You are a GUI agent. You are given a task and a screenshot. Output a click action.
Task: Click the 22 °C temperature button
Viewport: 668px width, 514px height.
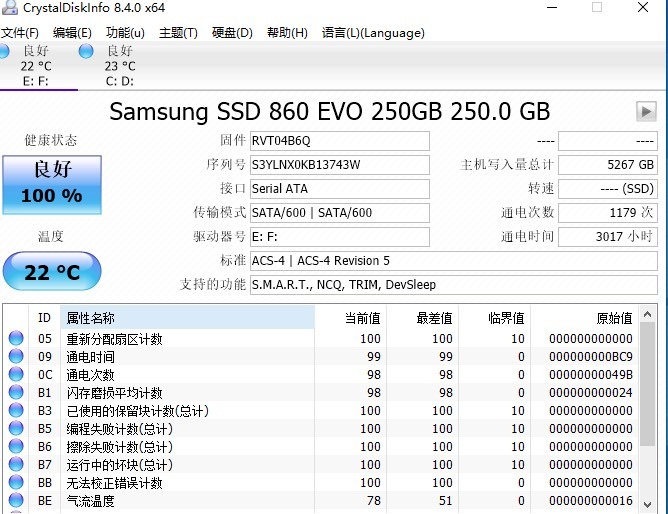52,272
